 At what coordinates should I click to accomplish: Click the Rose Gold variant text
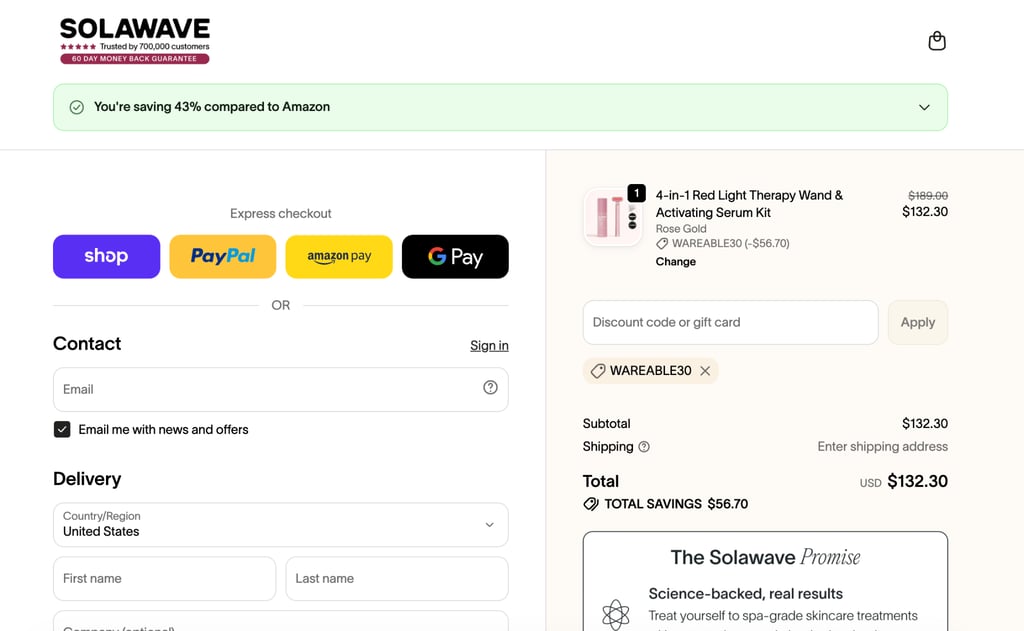(681, 229)
